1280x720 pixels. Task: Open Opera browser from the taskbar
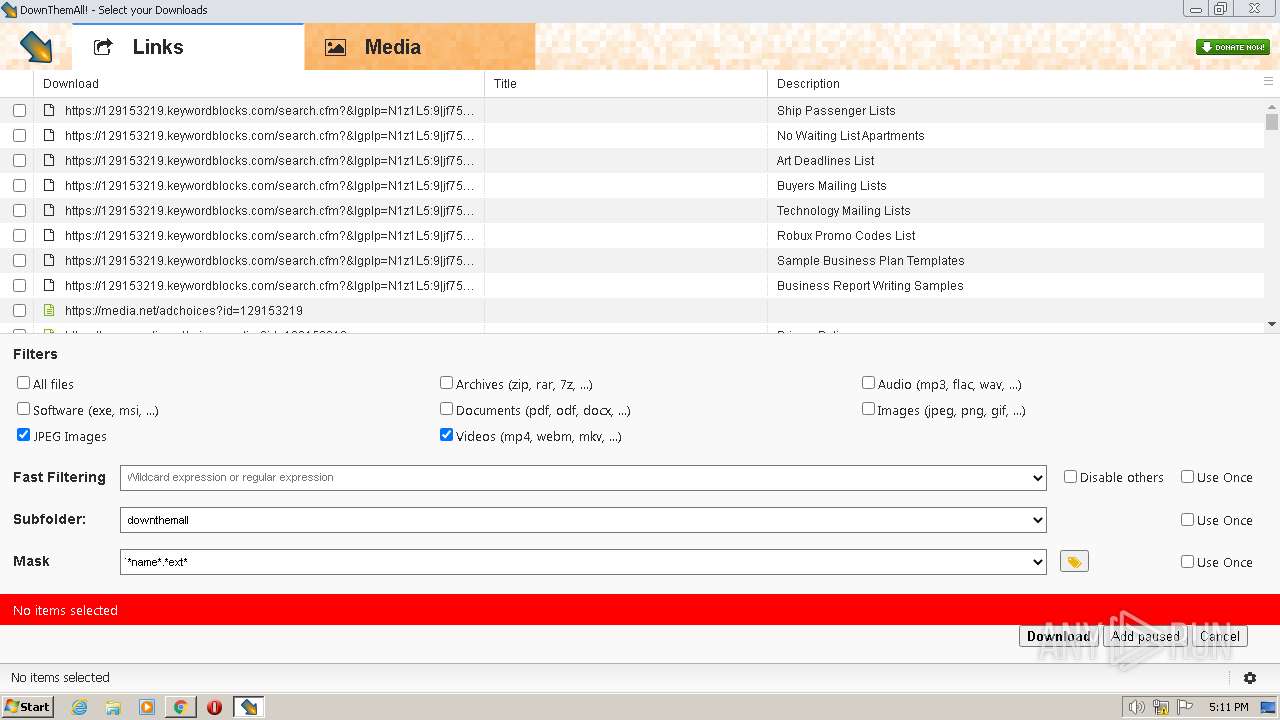214,707
